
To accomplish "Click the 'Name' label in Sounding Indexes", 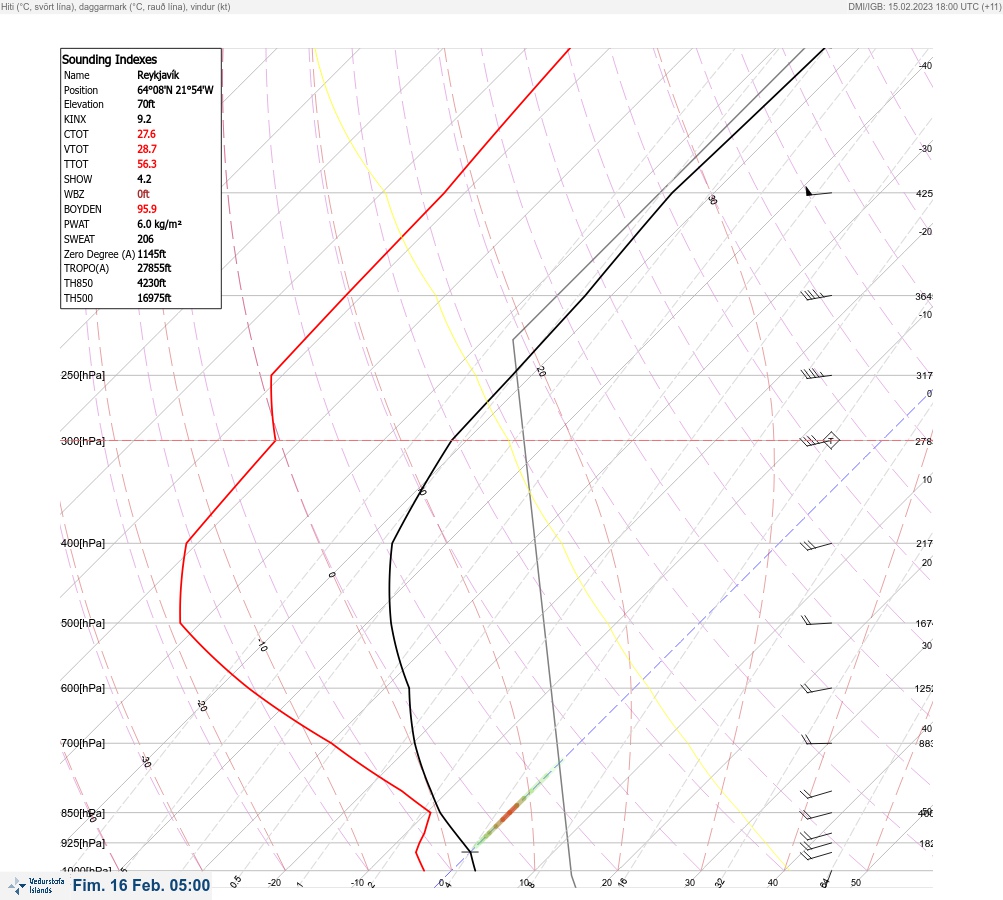I will pos(77,75).
